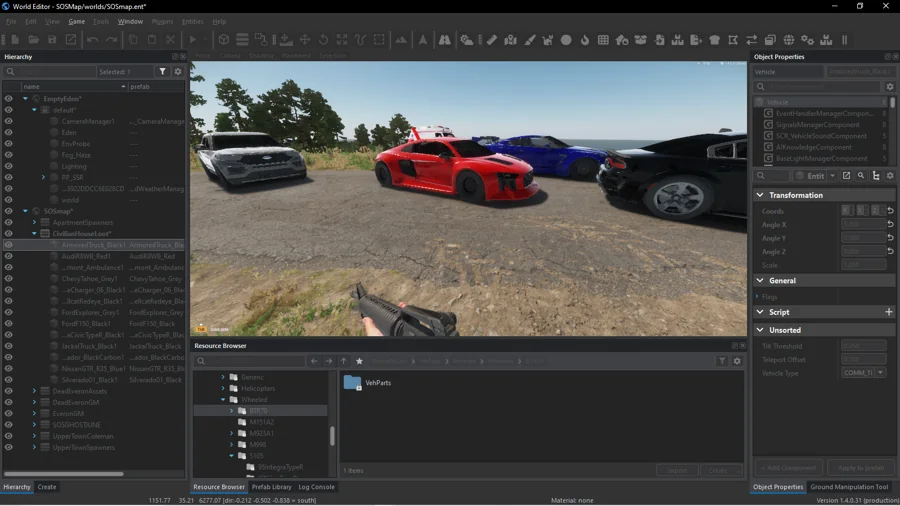This screenshot has width=900, height=506.
Task: Collapse the Transformation section
Action: pos(761,195)
